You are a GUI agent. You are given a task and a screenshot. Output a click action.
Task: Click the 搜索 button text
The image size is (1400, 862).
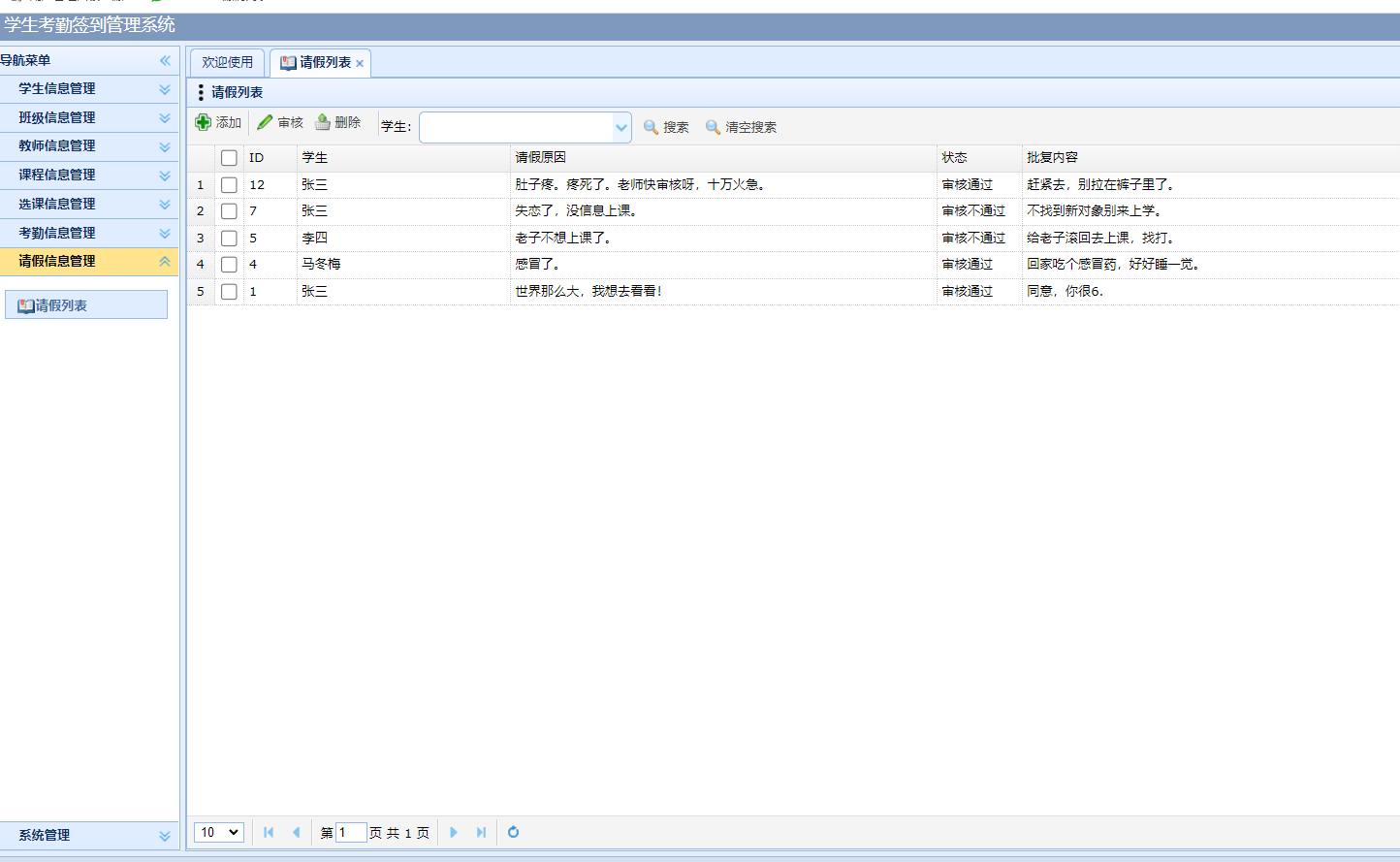point(676,127)
